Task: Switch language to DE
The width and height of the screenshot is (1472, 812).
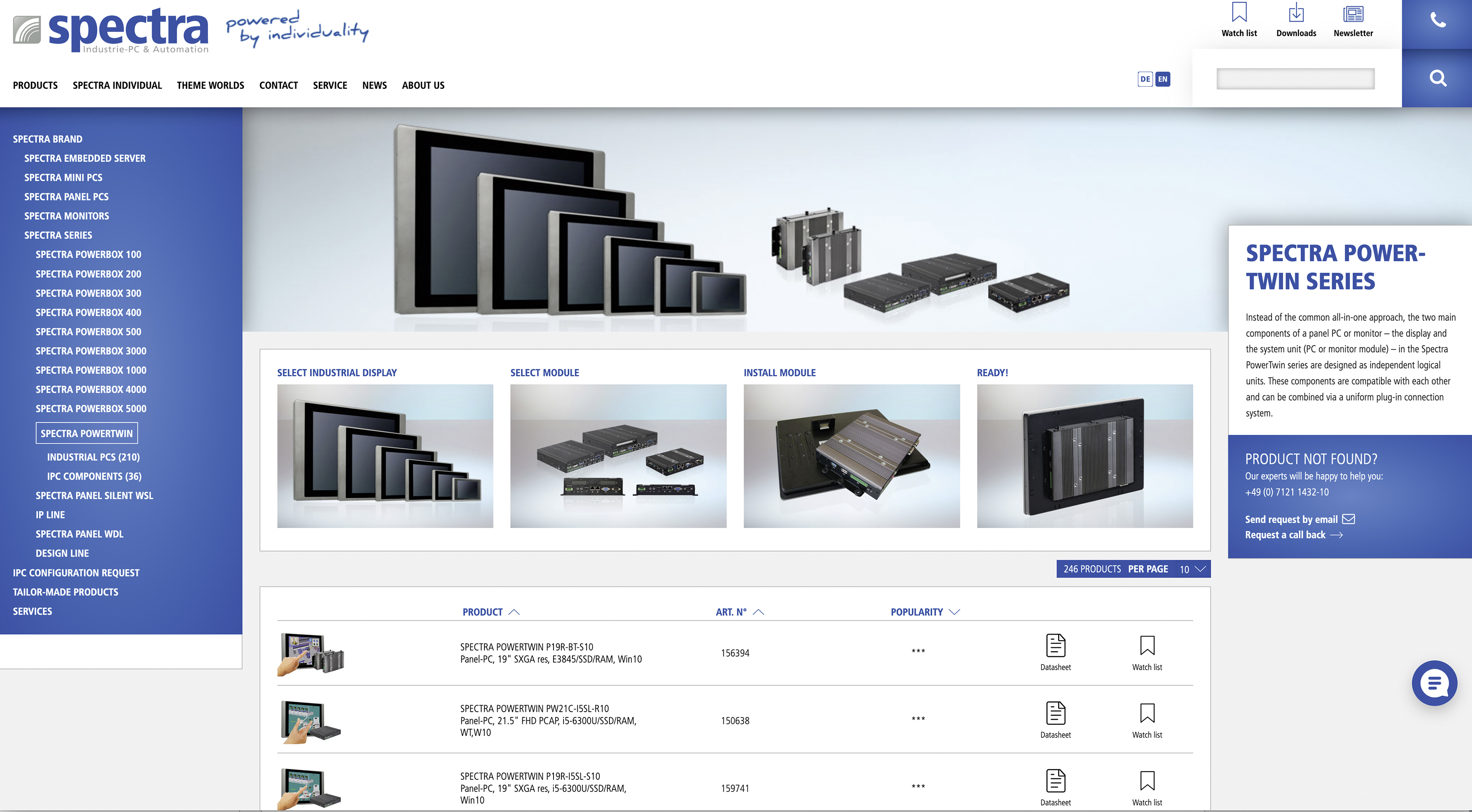Action: coord(1144,79)
